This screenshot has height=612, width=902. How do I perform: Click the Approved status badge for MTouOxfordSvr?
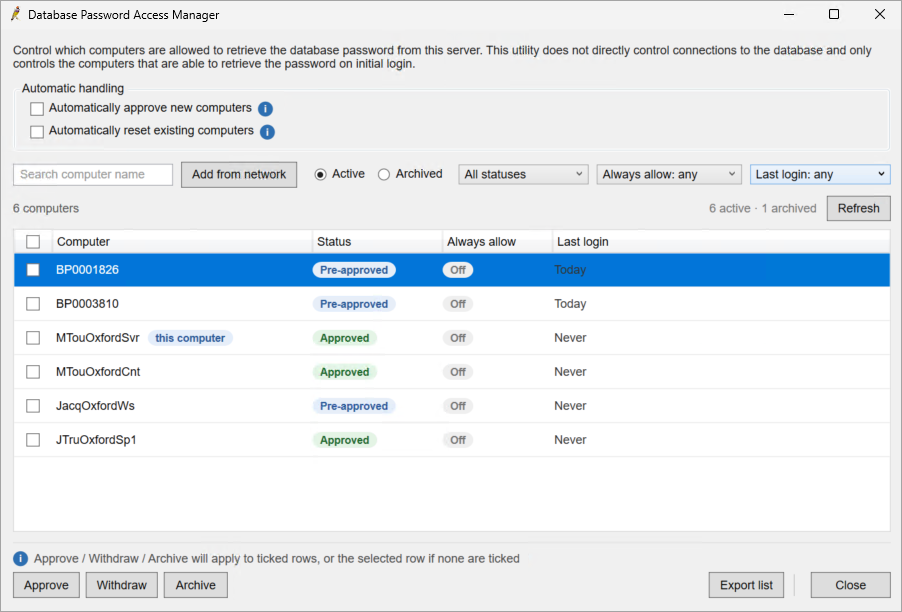point(345,338)
